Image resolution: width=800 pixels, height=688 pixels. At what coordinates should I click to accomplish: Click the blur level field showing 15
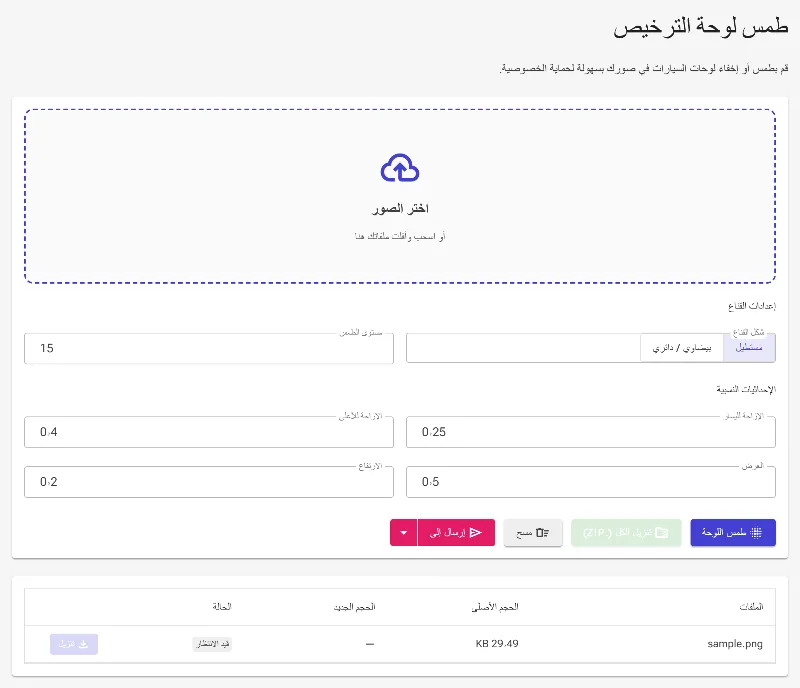pos(209,348)
